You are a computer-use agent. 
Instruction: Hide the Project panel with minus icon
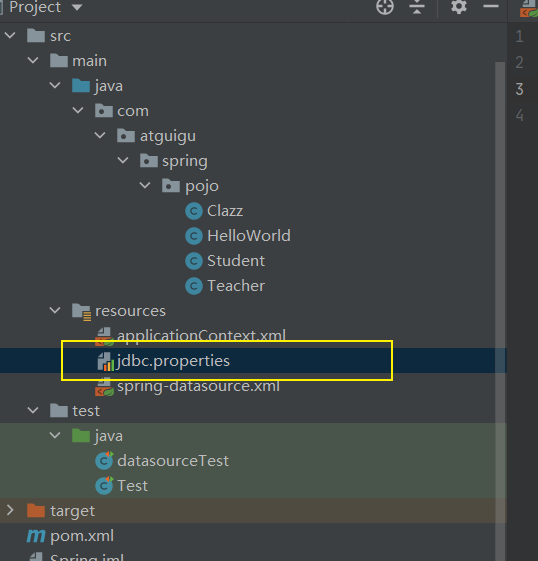pyautogui.click(x=491, y=6)
